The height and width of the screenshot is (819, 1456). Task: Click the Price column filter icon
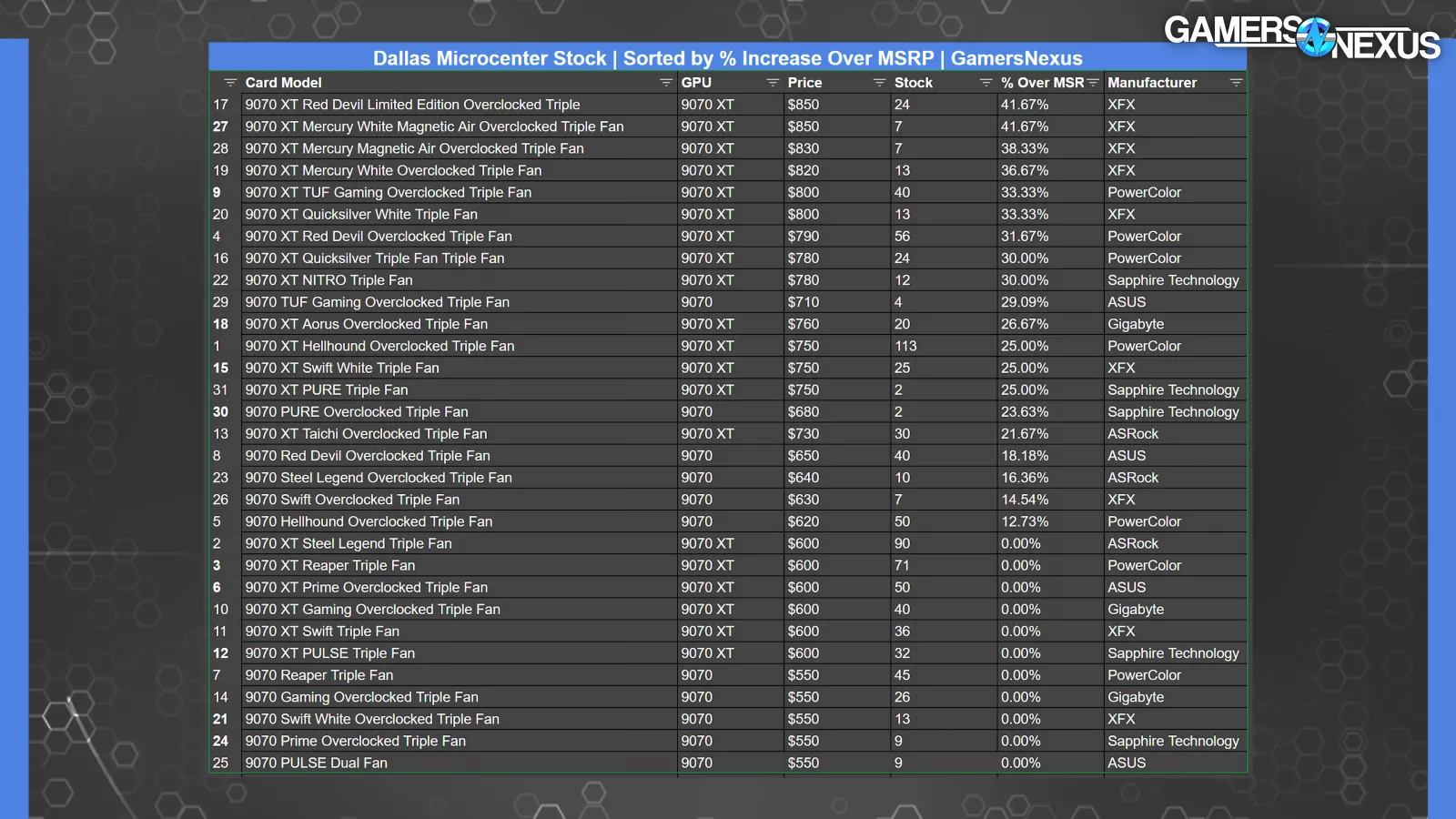tap(878, 83)
